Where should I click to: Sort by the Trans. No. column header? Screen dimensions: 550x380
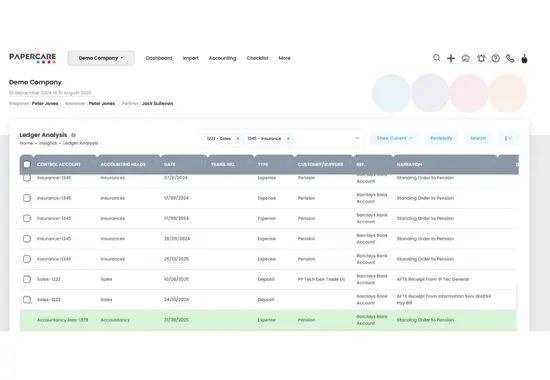click(x=223, y=164)
